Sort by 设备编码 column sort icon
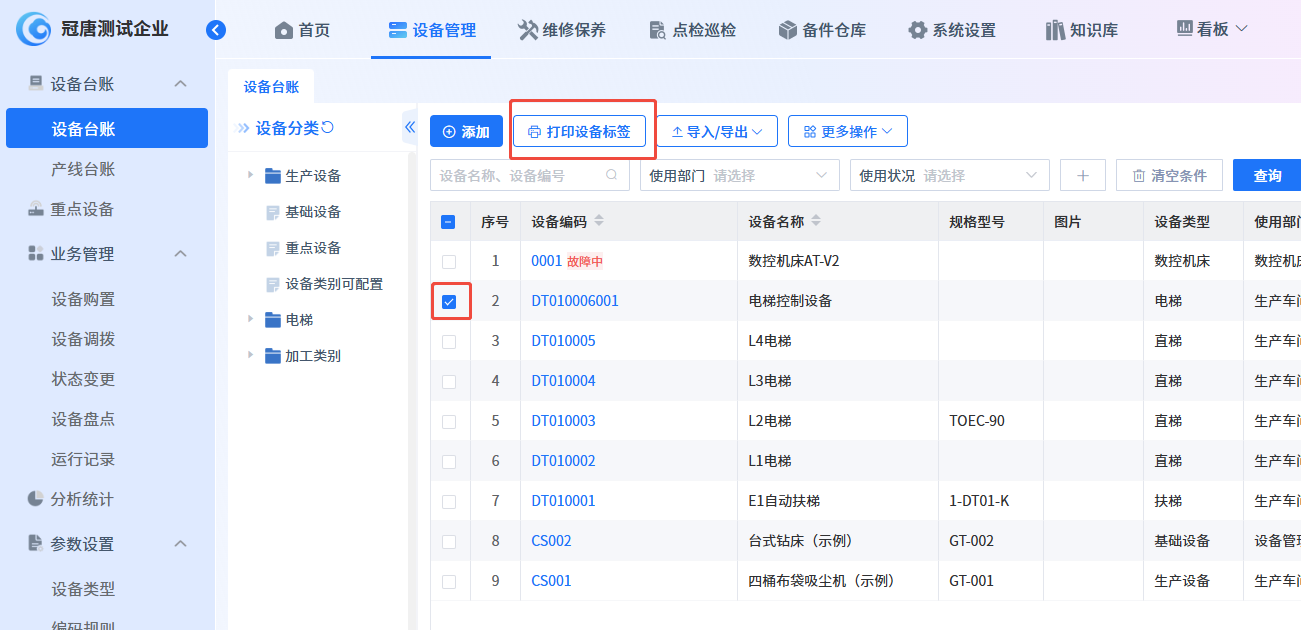Viewport: 1301px width, 630px height. [x=599, y=221]
